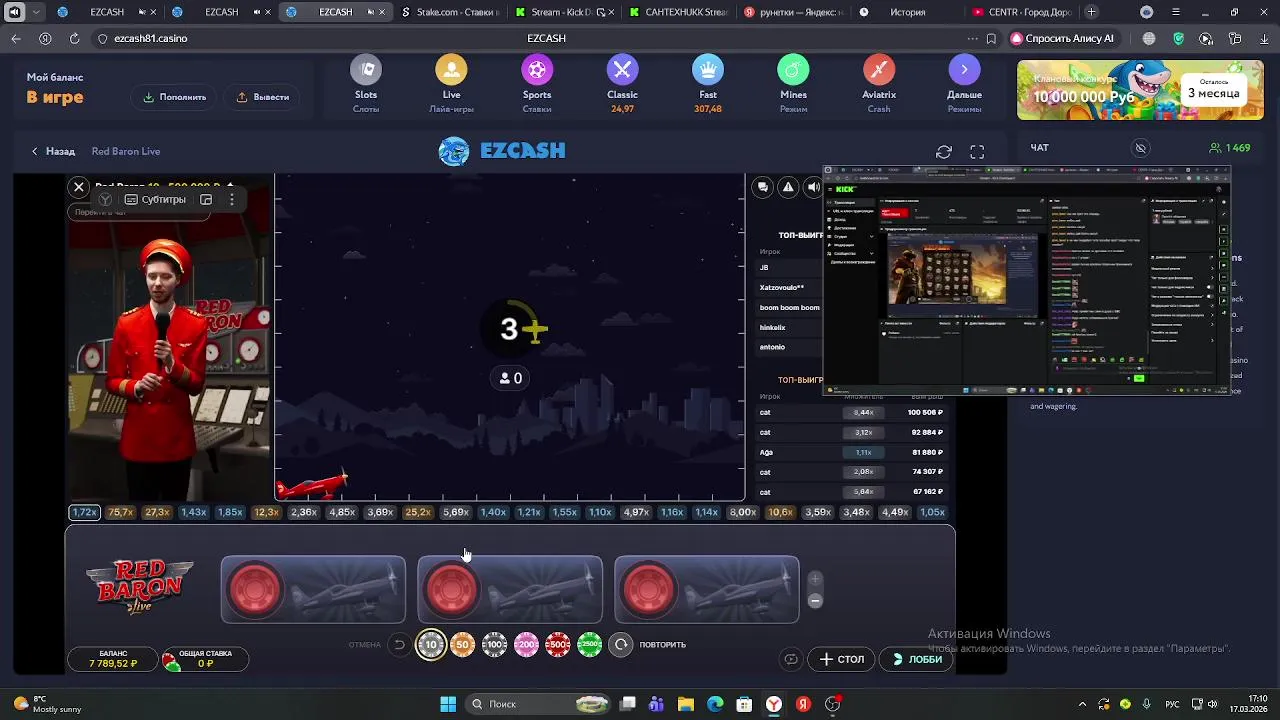Image resolution: width=1280 pixels, height=720 pixels.
Task: Open the Classic game icon
Action: (622, 70)
